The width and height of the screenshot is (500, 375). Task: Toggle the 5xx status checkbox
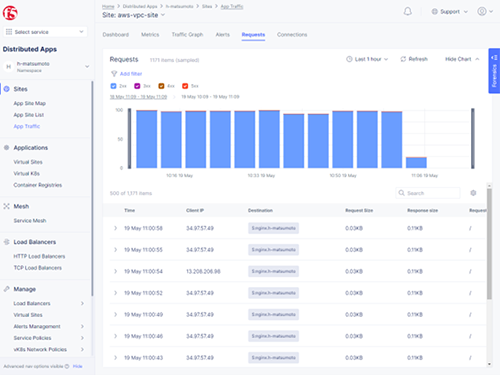point(185,86)
